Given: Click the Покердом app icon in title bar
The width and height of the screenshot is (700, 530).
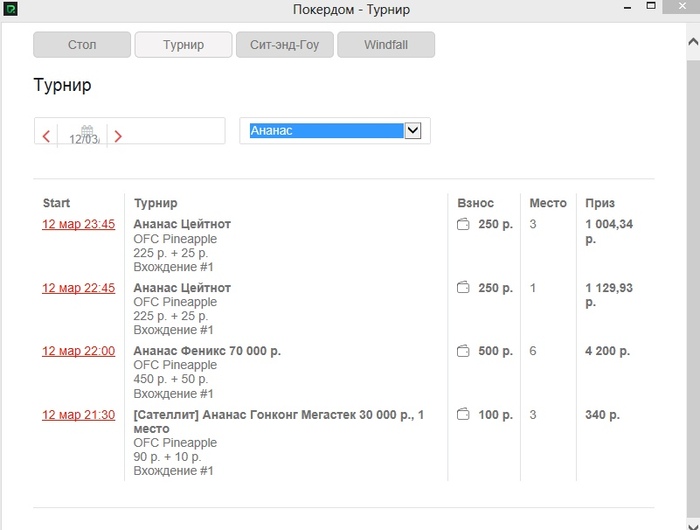Looking at the screenshot, I should (x=9, y=10).
